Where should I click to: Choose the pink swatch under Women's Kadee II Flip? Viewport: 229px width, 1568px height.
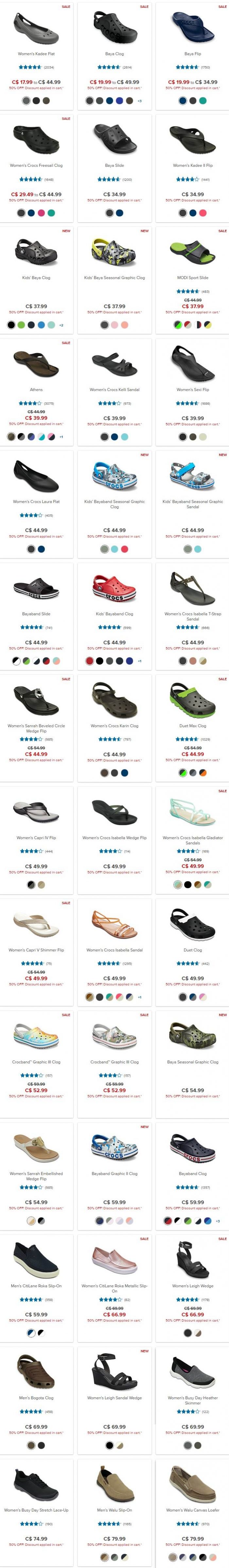coord(203,212)
